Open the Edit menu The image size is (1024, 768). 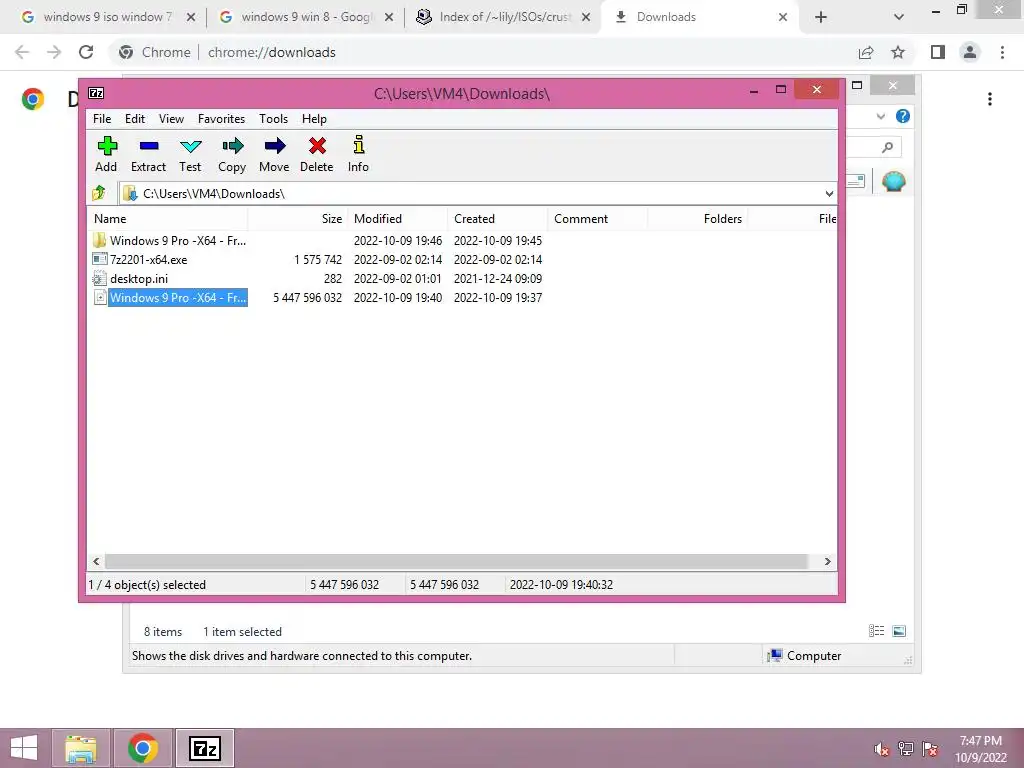click(135, 118)
